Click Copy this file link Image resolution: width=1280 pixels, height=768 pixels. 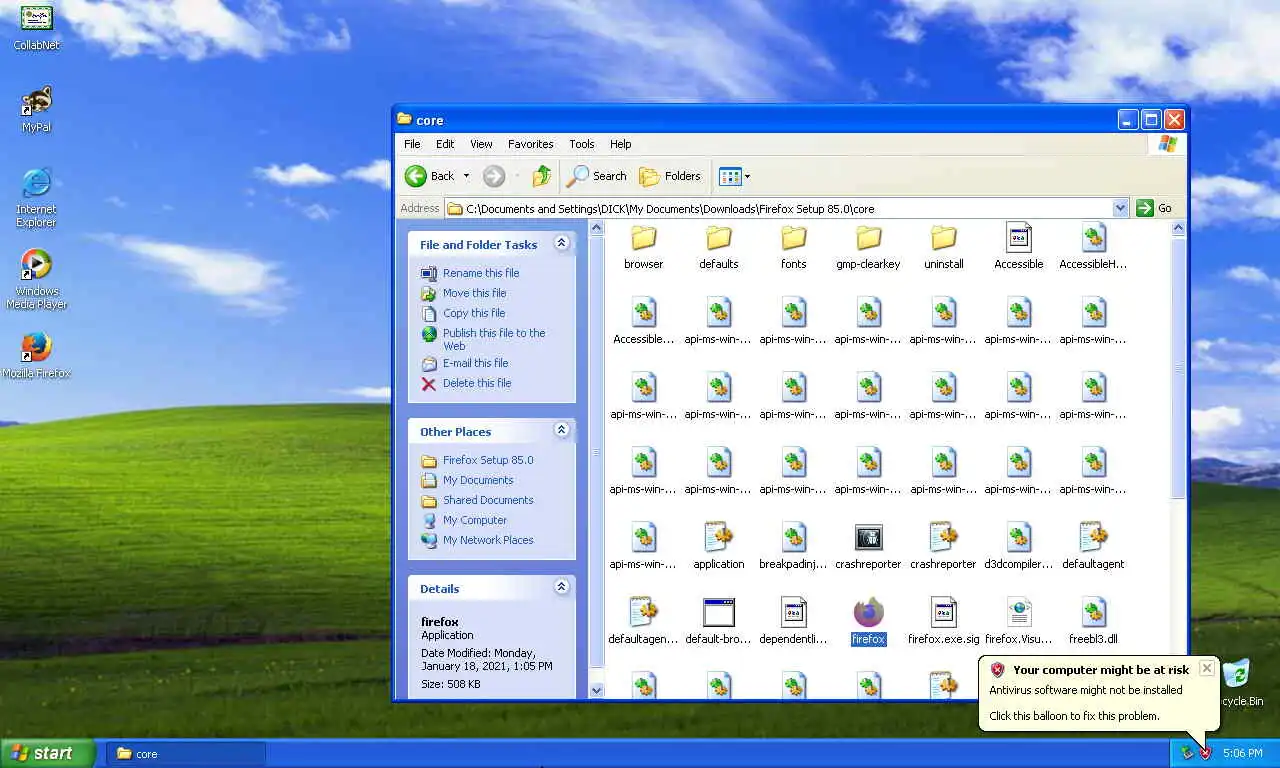(474, 313)
